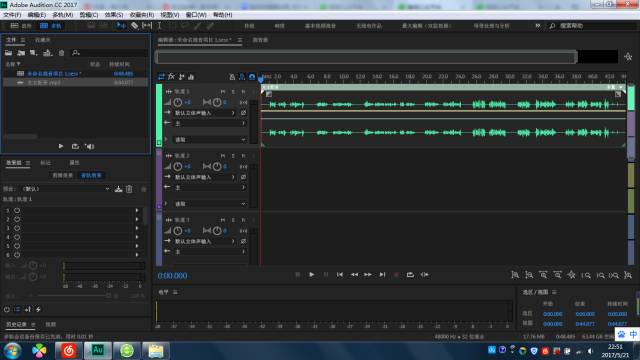This screenshot has width=640, height=360.
Task: Arm Track 1 for record with R
Action: pyautogui.click(x=243, y=92)
